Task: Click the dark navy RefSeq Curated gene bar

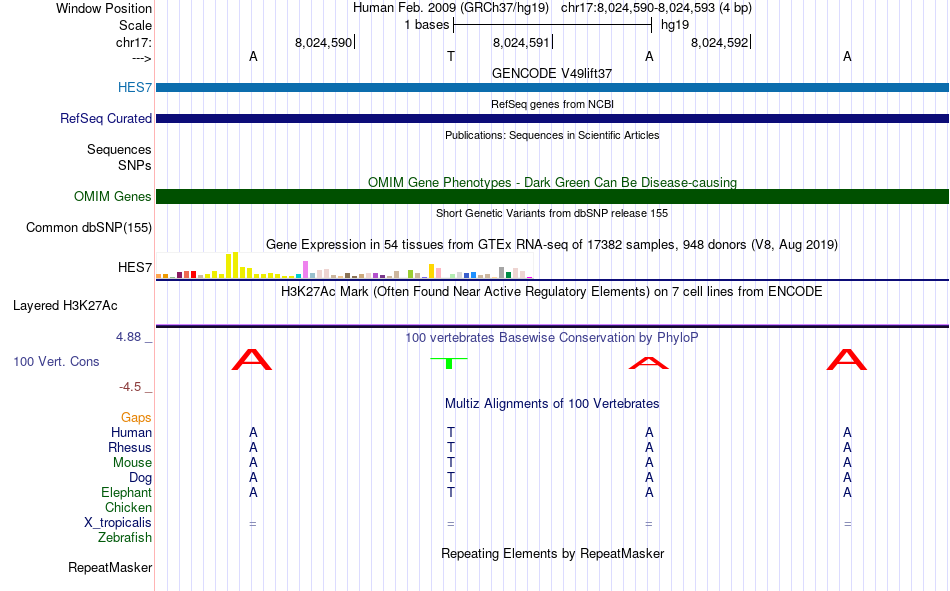Action: (x=552, y=118)
